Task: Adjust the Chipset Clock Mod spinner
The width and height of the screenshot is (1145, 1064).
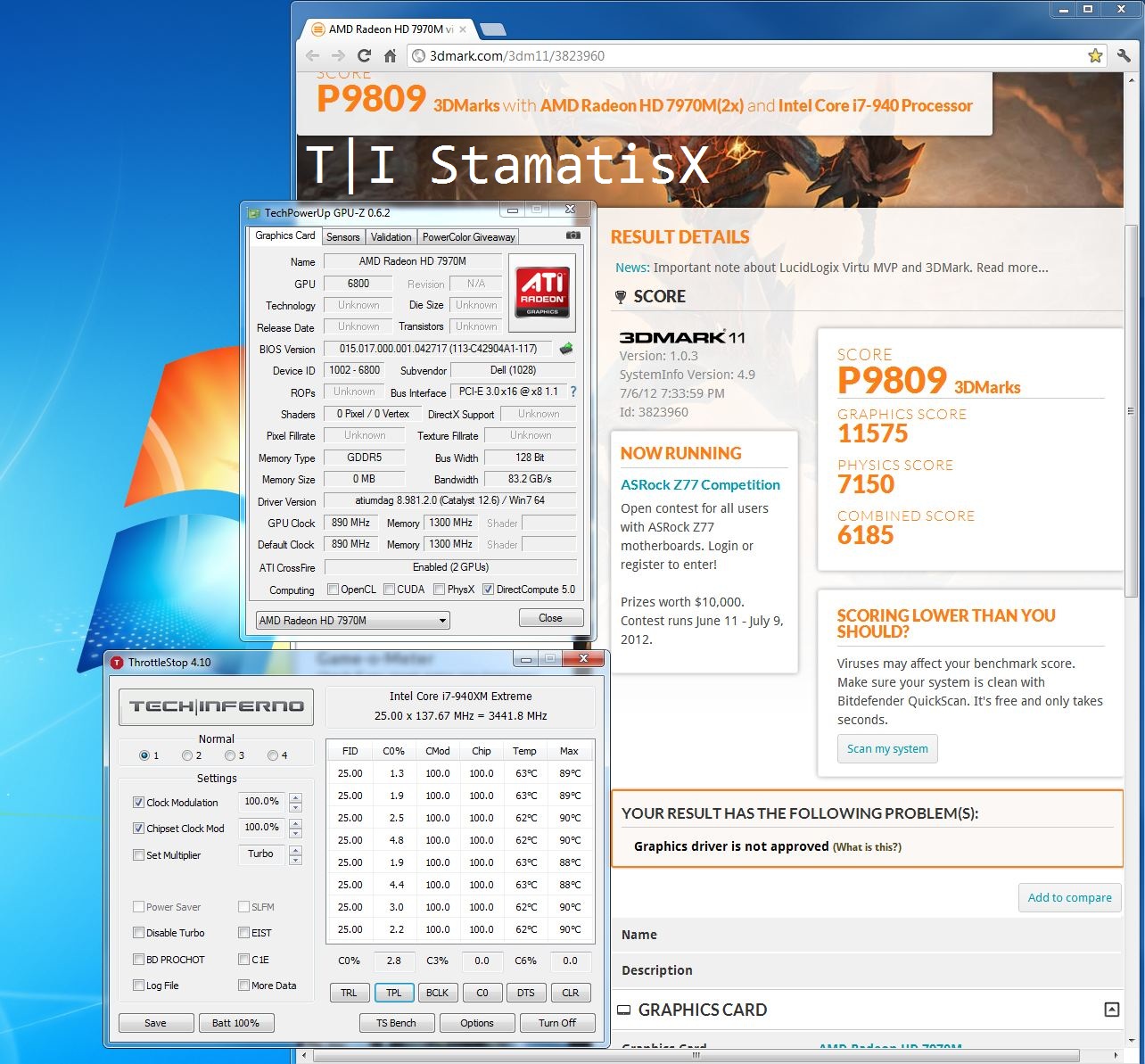Action: point(295,829)
